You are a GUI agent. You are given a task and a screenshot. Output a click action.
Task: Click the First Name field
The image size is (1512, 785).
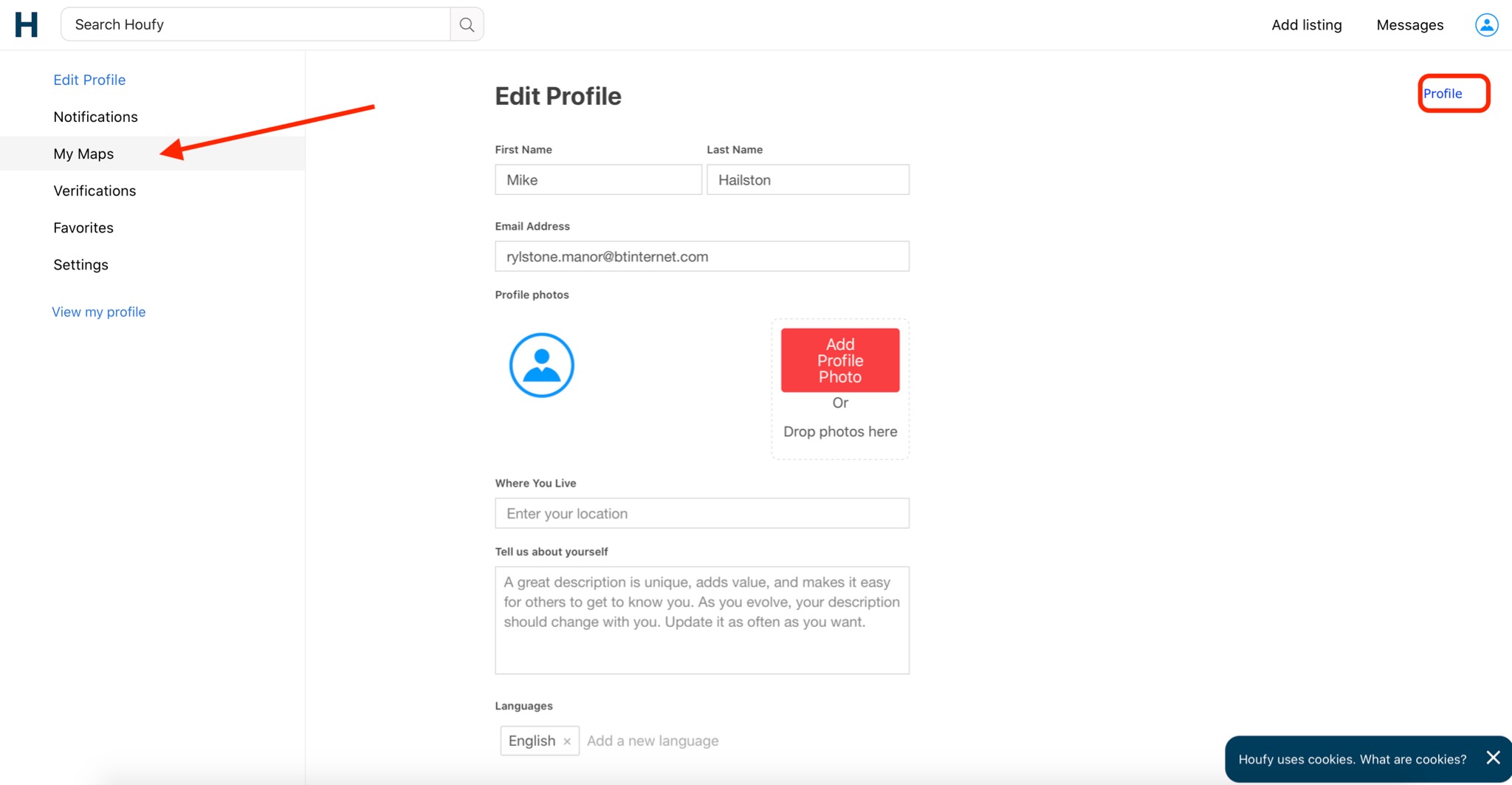[598, 179]
